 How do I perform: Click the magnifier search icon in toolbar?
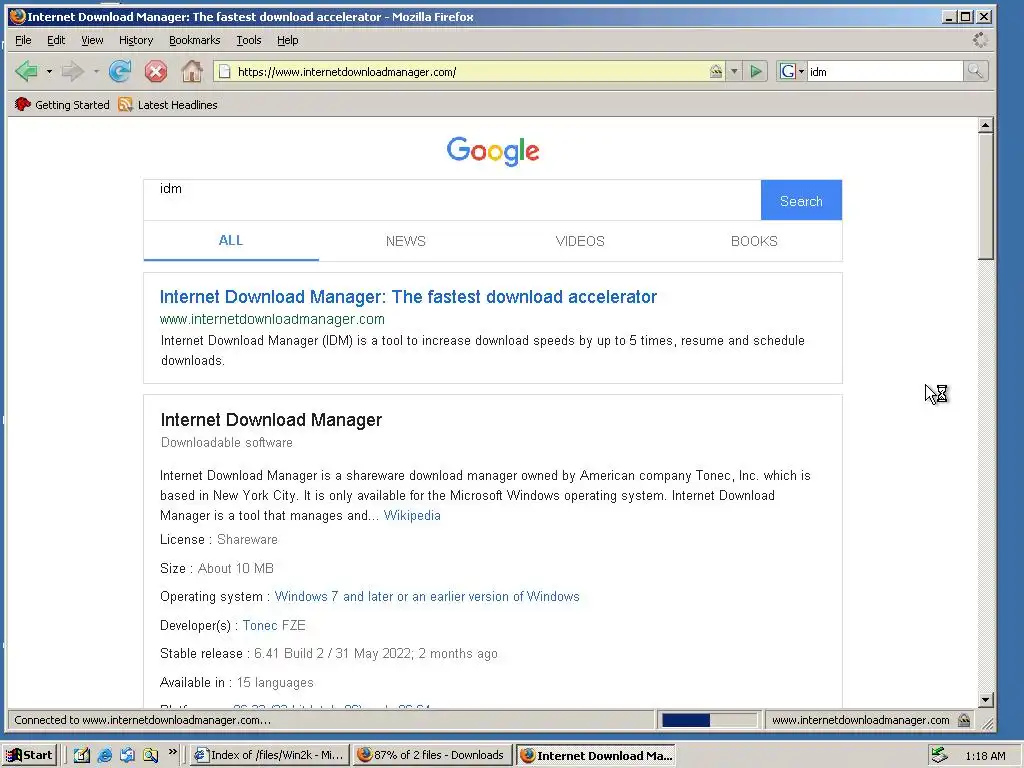click(975, 71)
